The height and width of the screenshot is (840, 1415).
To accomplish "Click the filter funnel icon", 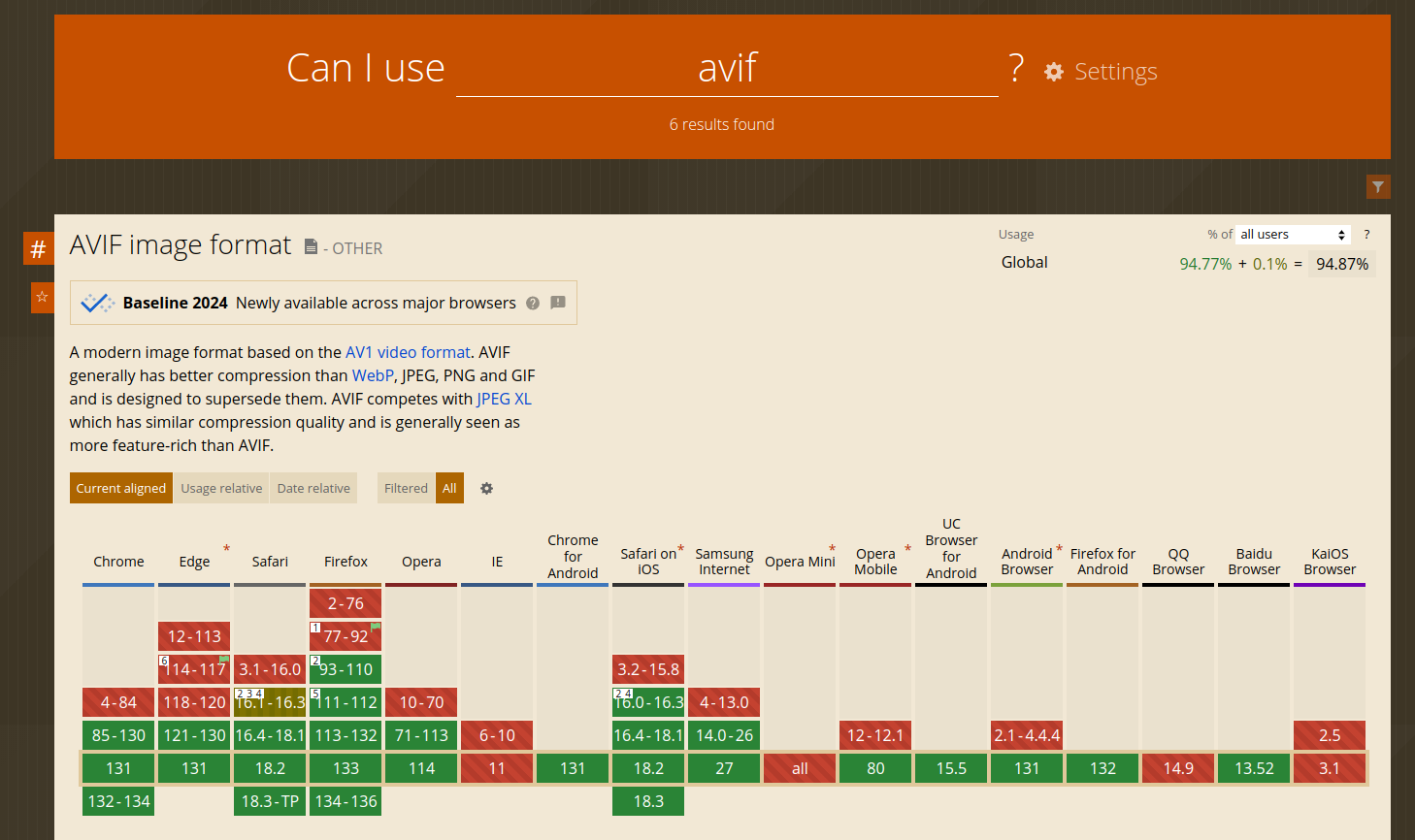I will pyautogui.click(x=1378, y=186).
